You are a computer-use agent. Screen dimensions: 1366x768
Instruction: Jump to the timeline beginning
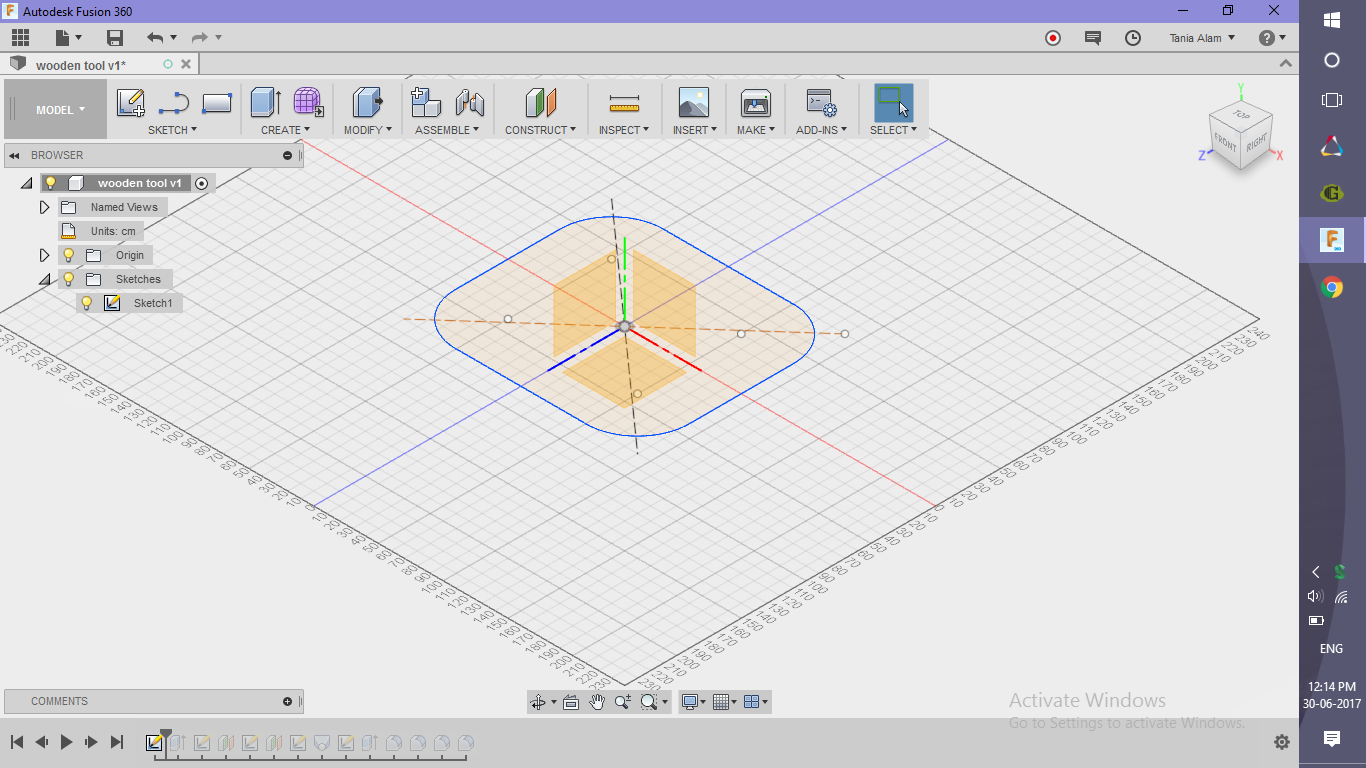pos(17,742)
